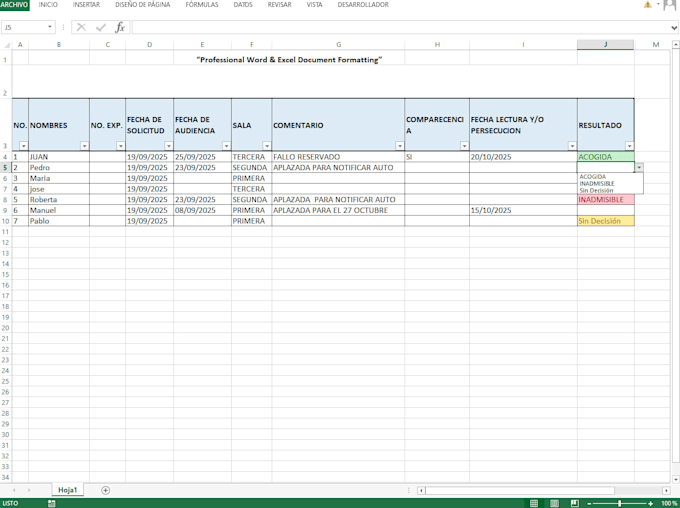Open the COMPARECENCIA filter dropdown
This screenshot has height=508, width=680.
tap(464, 146)
